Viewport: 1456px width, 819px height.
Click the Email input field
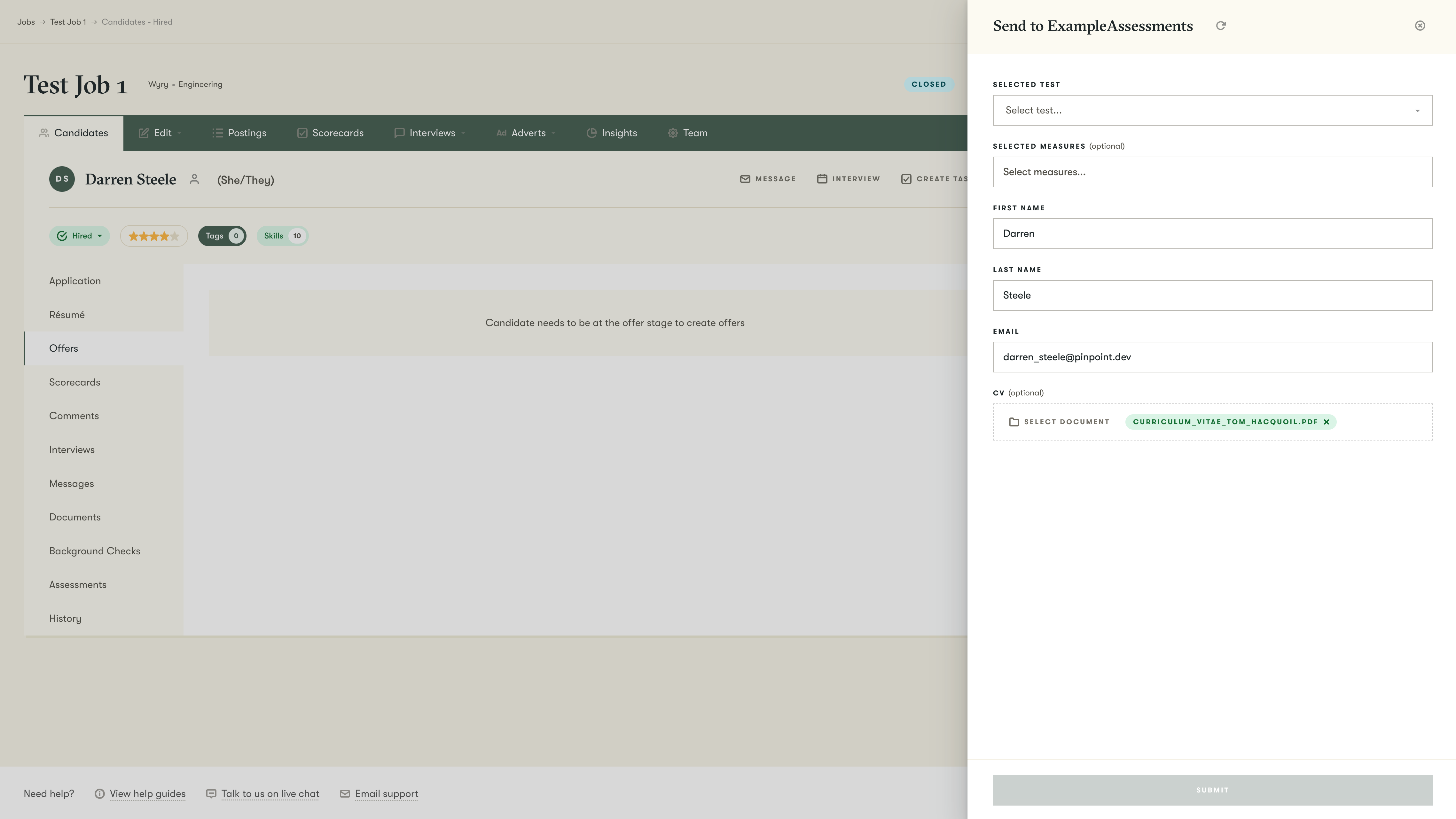click(1212, 357)
